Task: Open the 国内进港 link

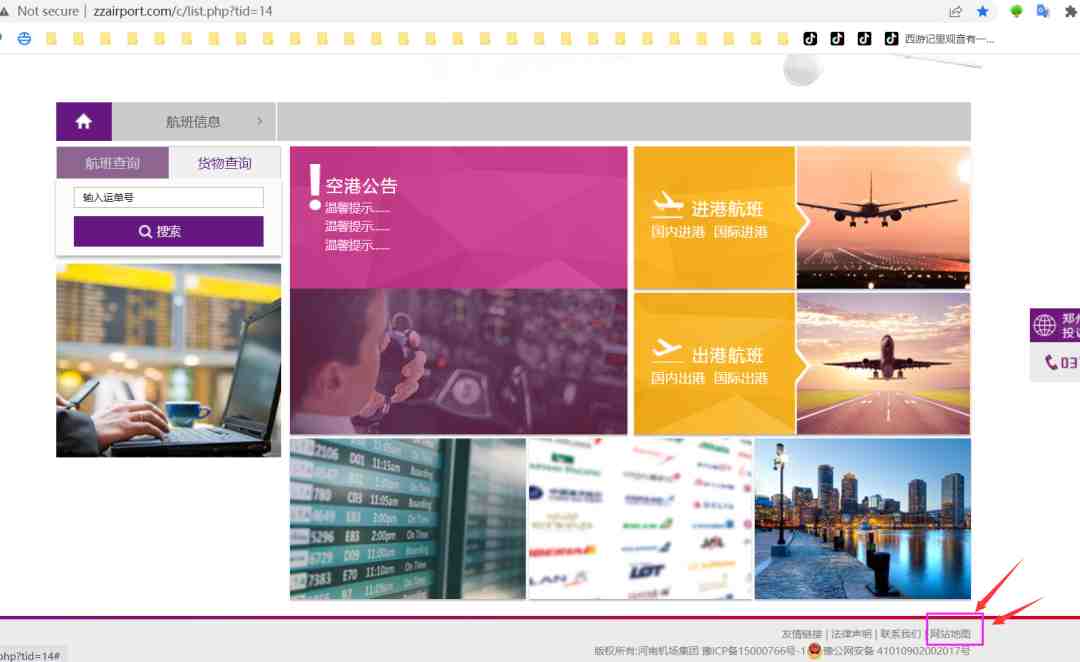Action: click(x=678, y=232)
